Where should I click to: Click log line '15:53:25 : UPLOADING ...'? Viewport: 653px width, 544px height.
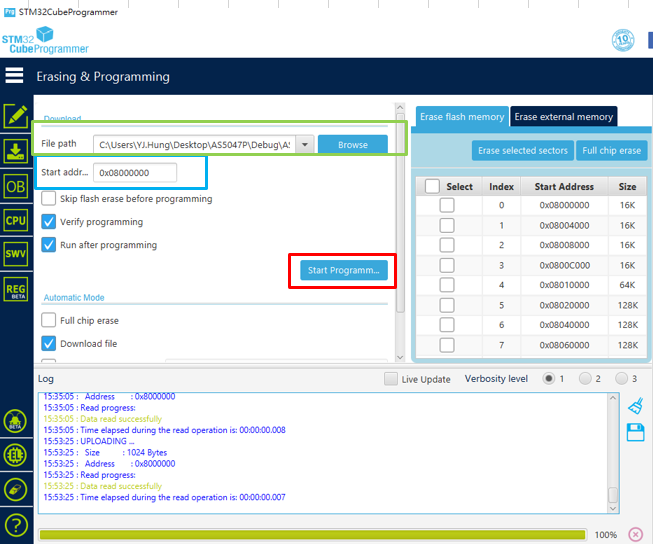point(89,441)
